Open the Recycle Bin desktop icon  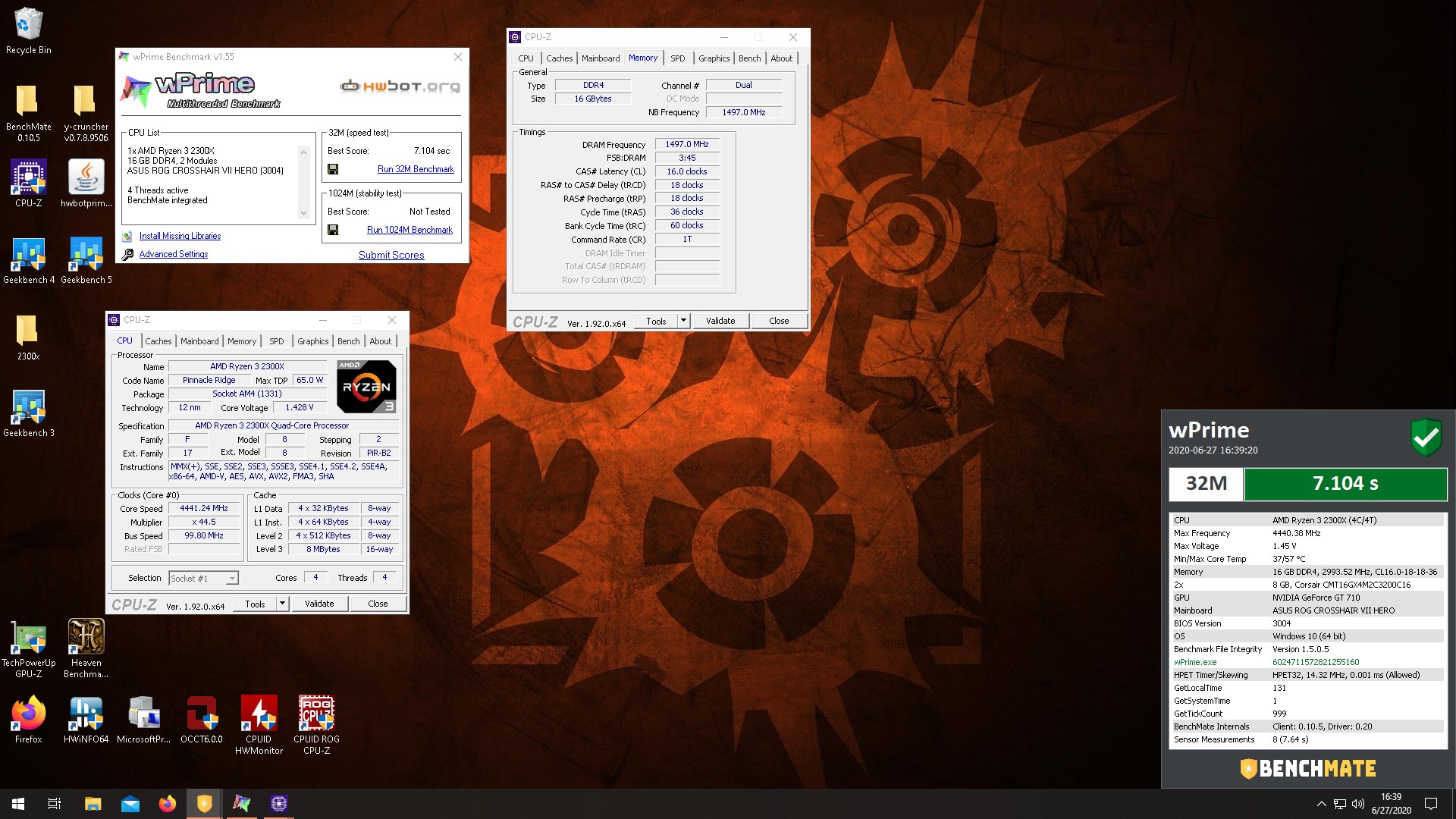29,30
